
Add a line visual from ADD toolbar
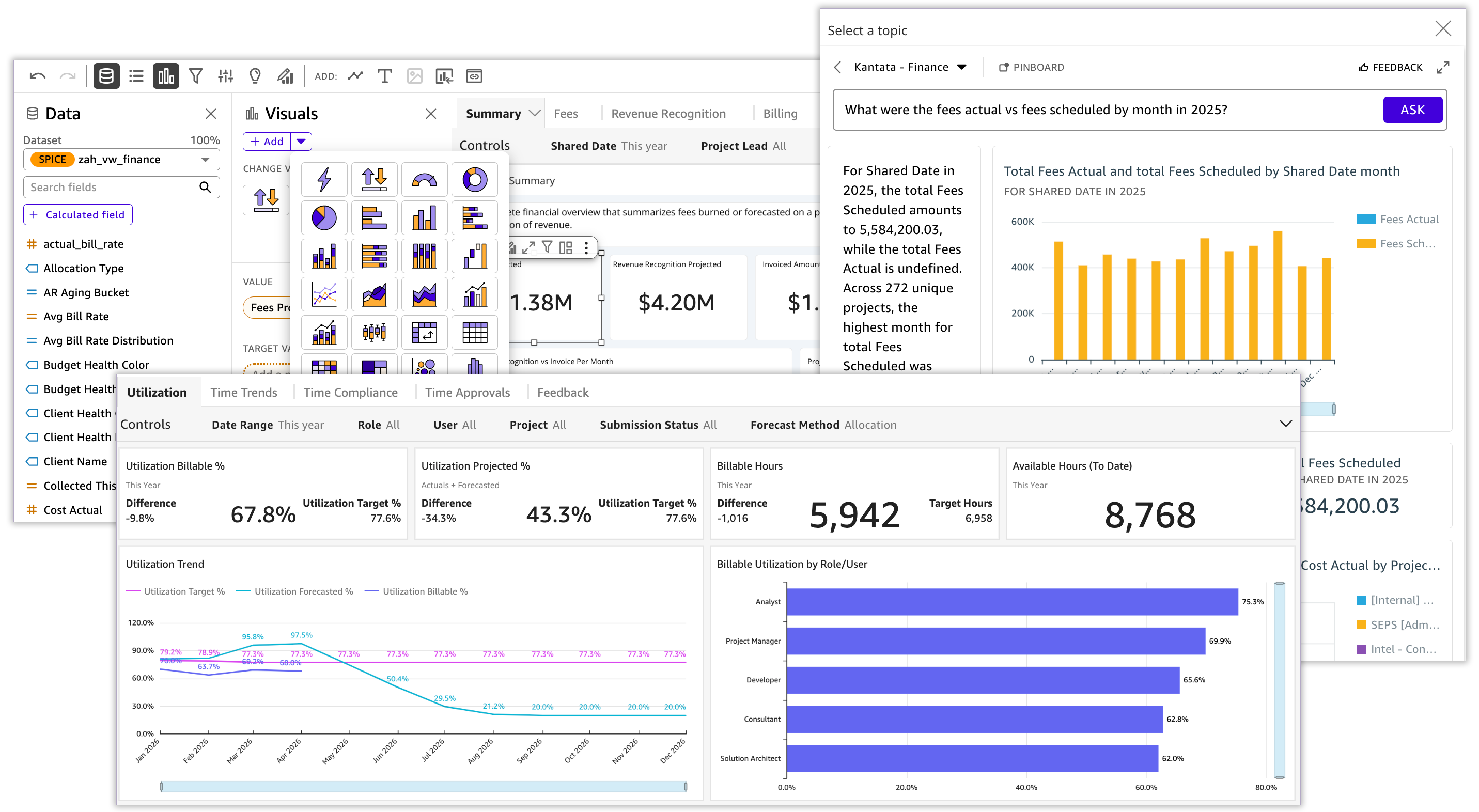click(x=355, y=76)
